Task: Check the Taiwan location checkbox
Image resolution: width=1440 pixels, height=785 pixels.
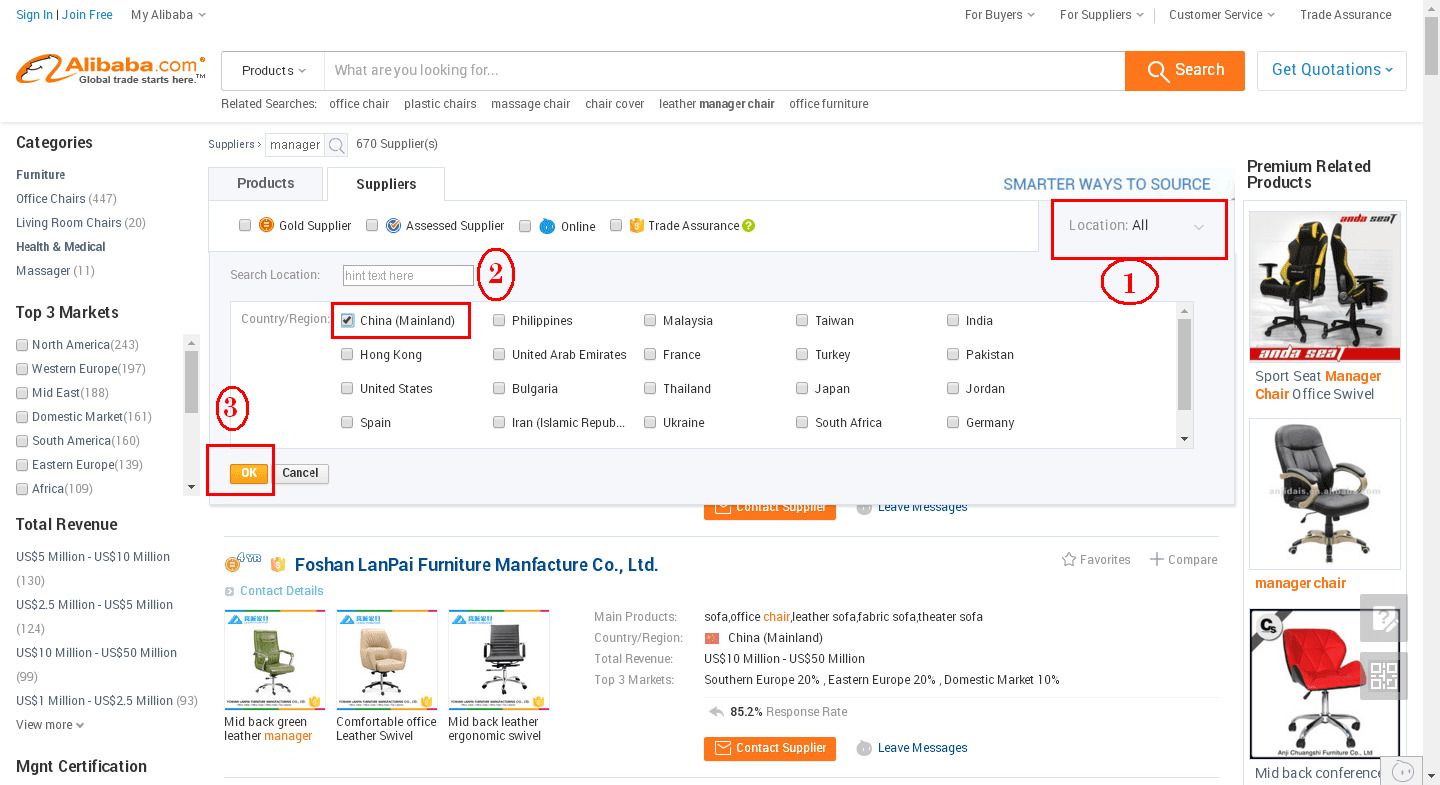Action: (802, 321)
